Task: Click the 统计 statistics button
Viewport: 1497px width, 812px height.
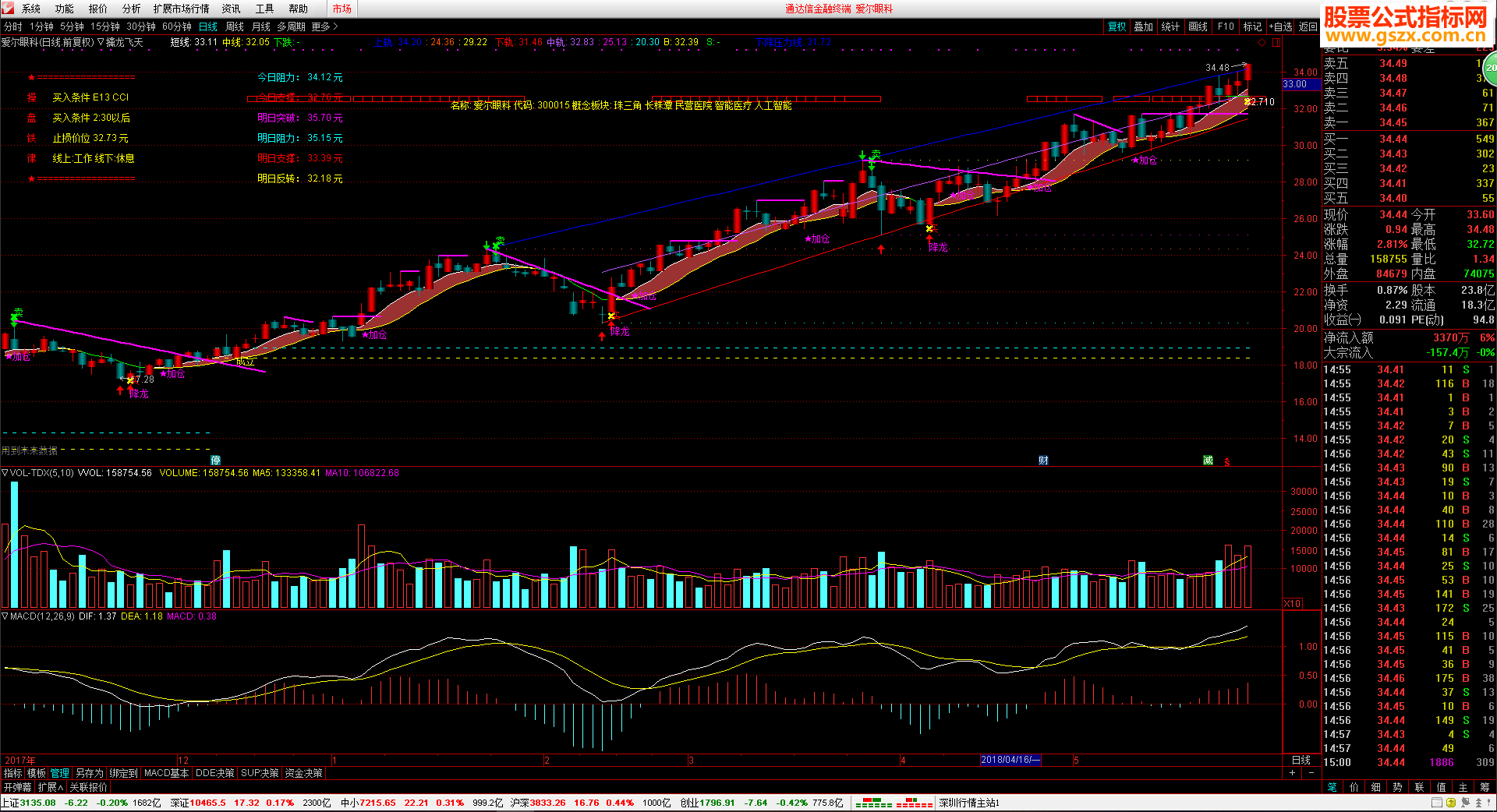Action: coord(1171,26)
